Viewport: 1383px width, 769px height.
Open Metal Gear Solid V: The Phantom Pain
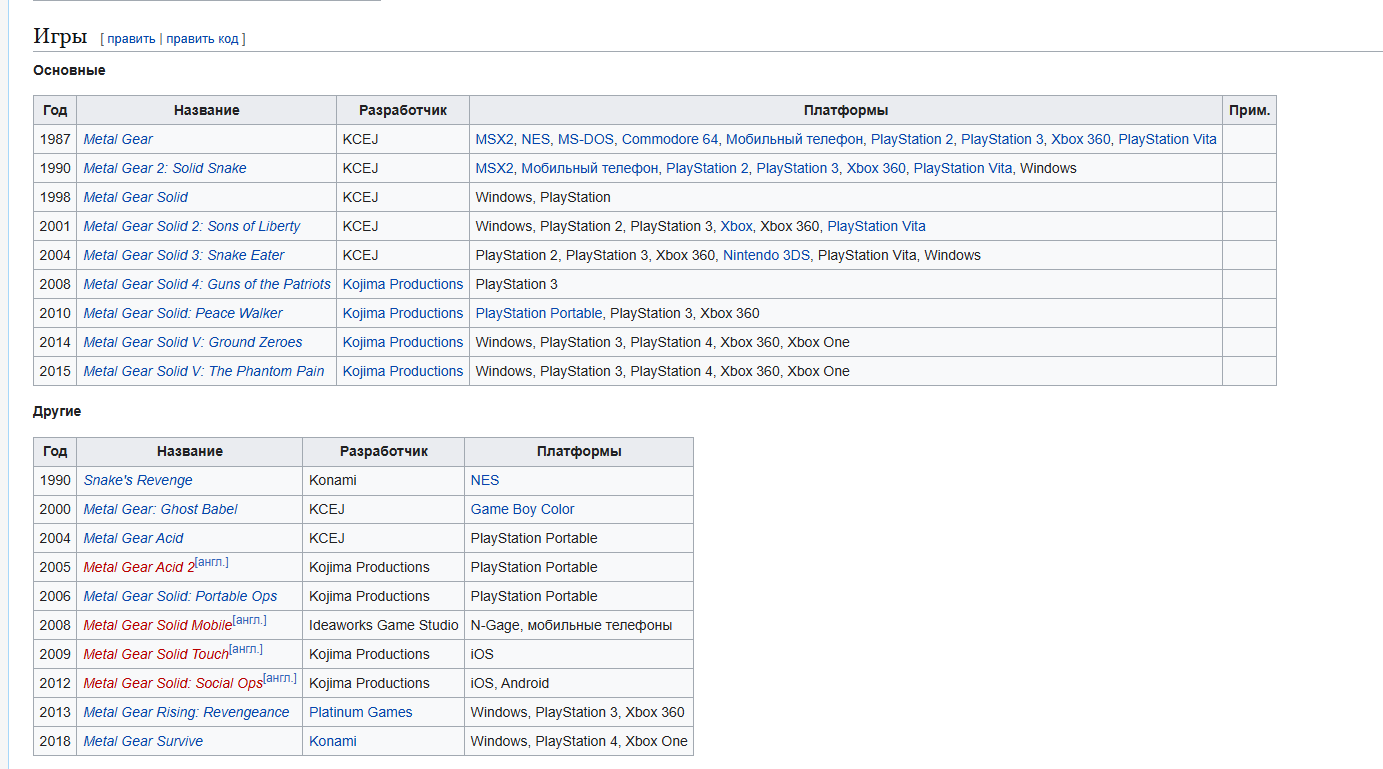(203, 371)
